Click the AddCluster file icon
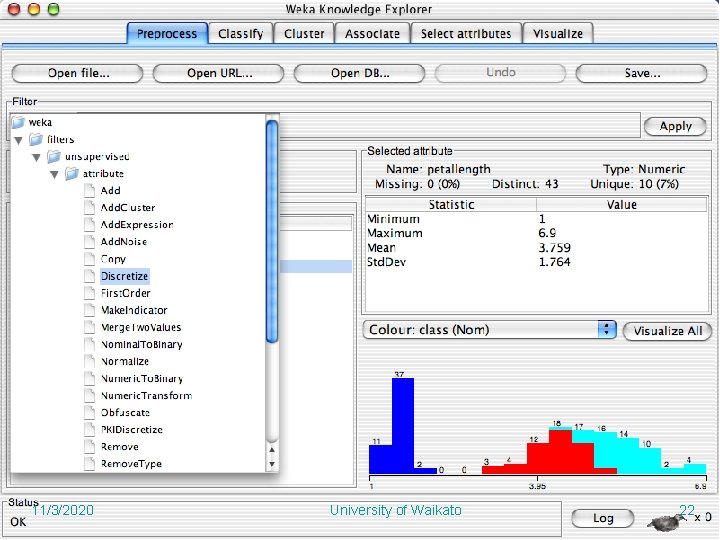The image size is (720, 540). point(90,208)
